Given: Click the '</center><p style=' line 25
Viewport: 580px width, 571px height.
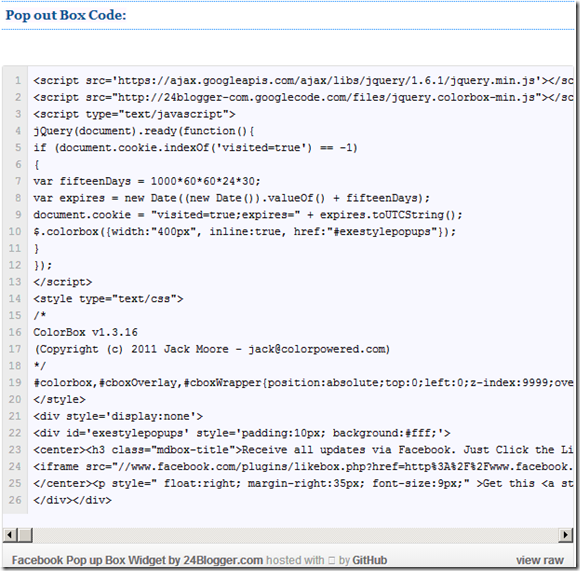Looking at the screenshot, I should (303, 483).
